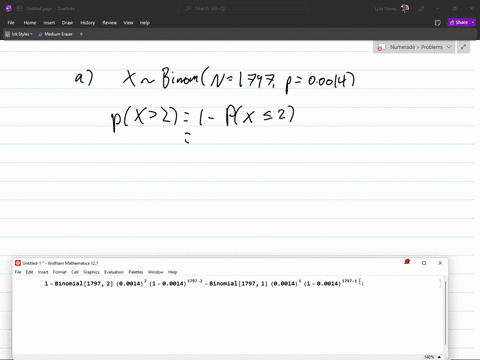Open the Ink Styles dropdown
Screen dimensions: 480x360
(x=19, y=34)
